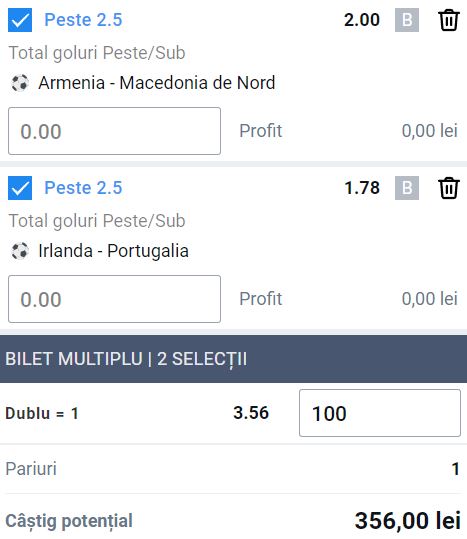The width and height of the screenshot is (467, 539).
Task: Open Irlanda - Portugalia match details
Action: pos(113,251)
